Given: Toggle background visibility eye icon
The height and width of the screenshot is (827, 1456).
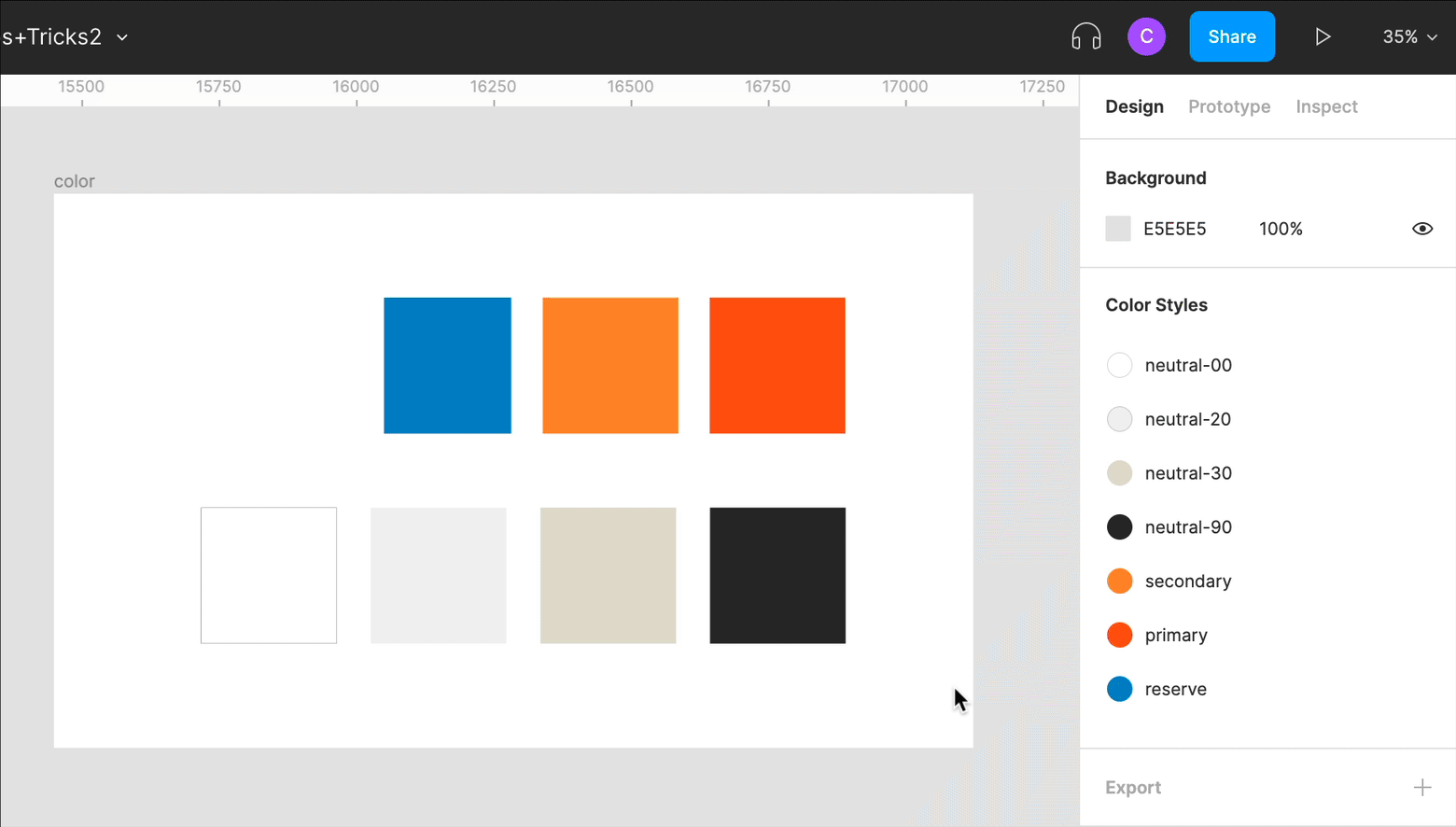Looking at the screenshot, I should (1421, 229).
